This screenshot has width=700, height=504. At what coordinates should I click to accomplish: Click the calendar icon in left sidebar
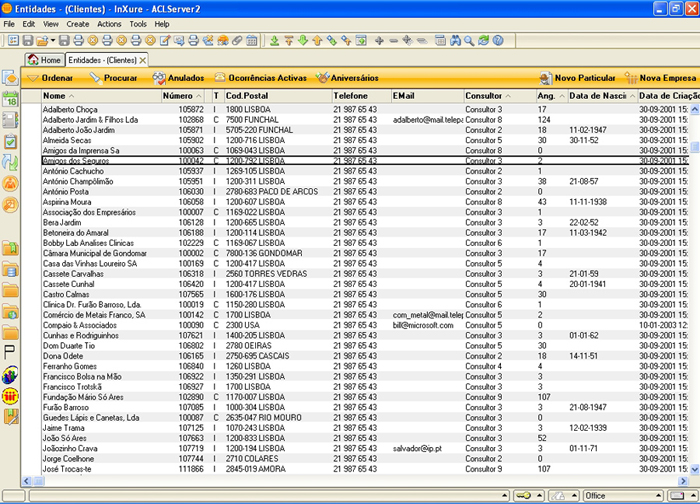tap(11, 99)
